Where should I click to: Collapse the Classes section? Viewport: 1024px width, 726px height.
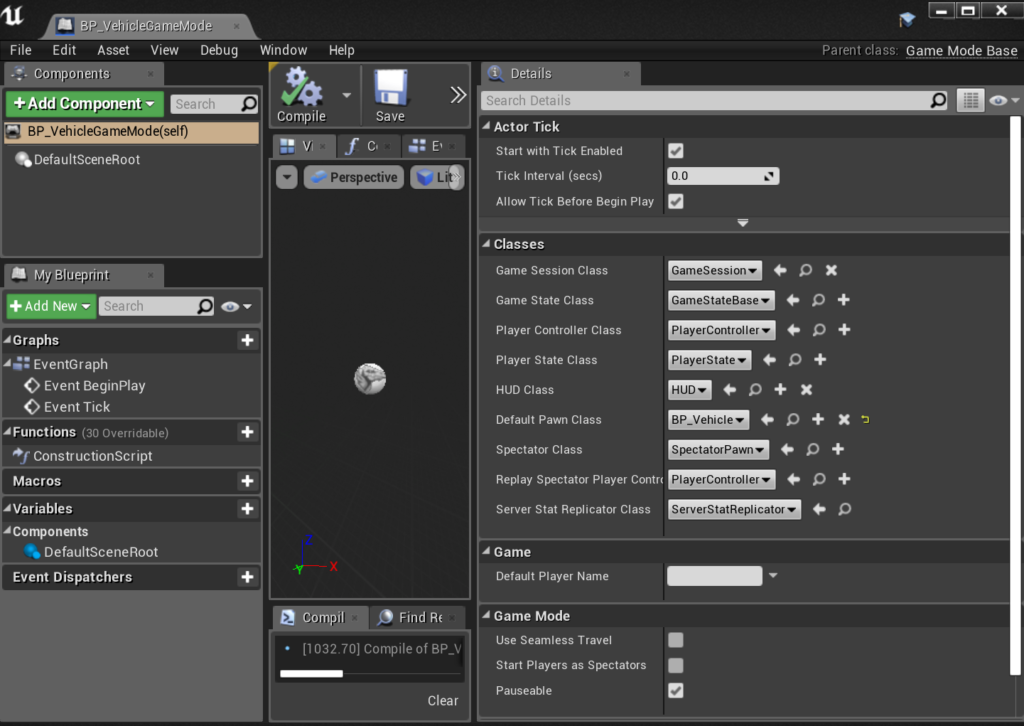486,244
